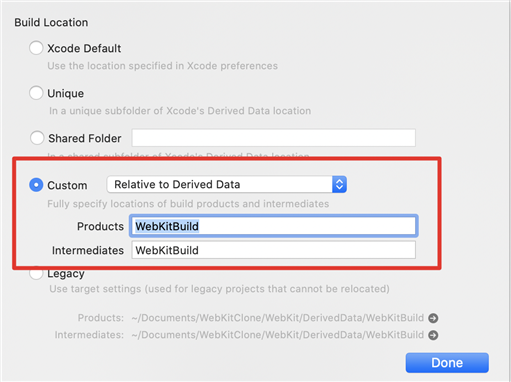Screen dimensions: 511x382
Task: Click the Intermediates DerivedData path text
Action: (278, 334)
